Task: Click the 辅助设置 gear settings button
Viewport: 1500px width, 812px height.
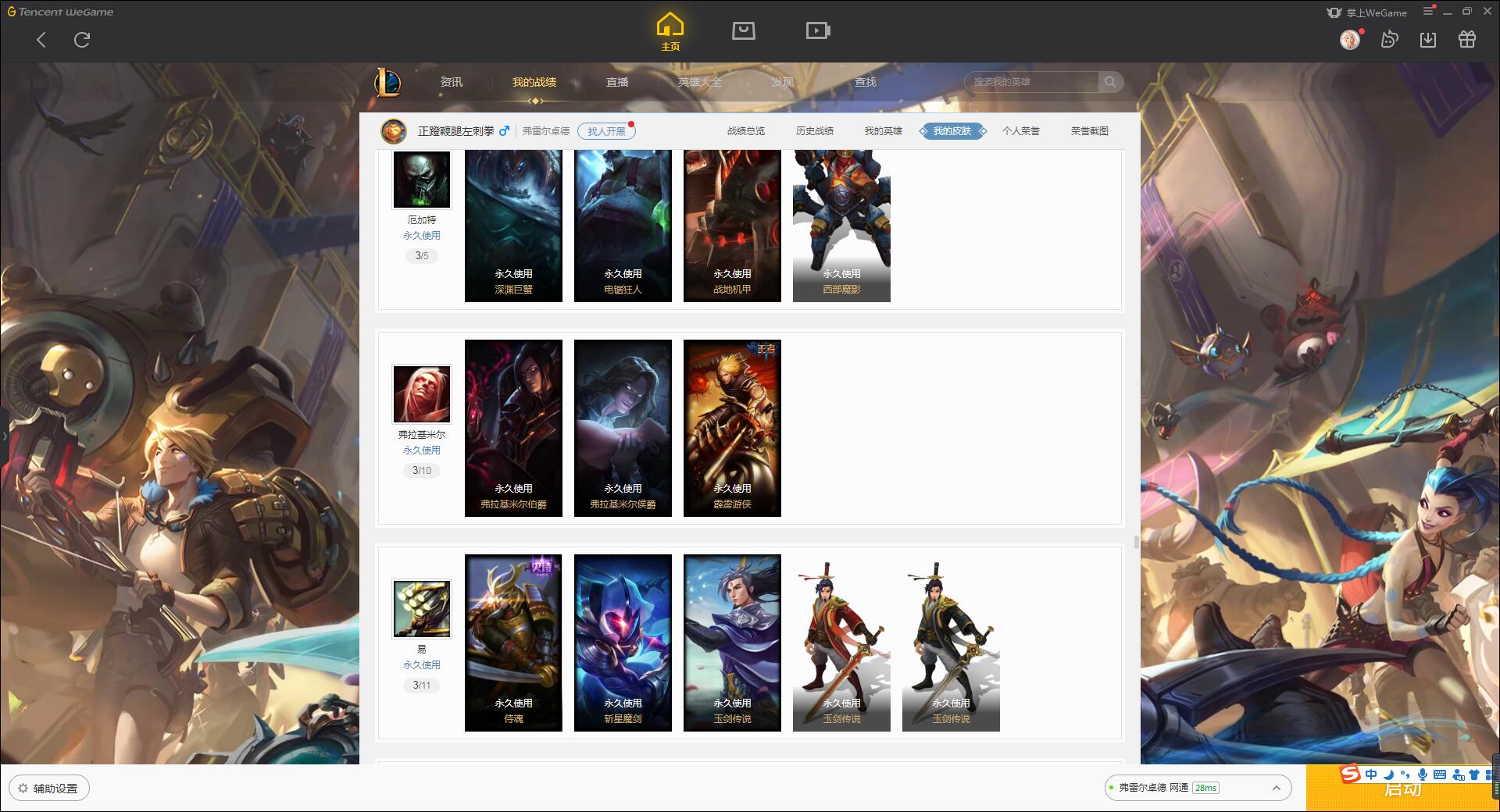Action: (49, 789)
